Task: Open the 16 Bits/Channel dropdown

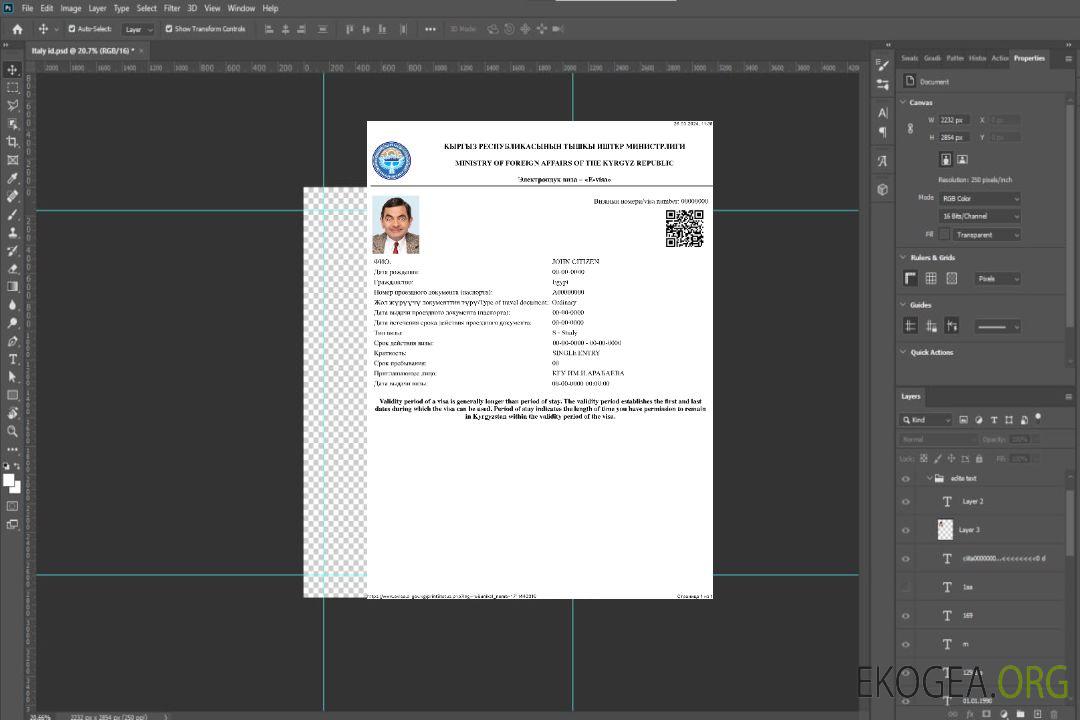Action: tap(979, 216)
